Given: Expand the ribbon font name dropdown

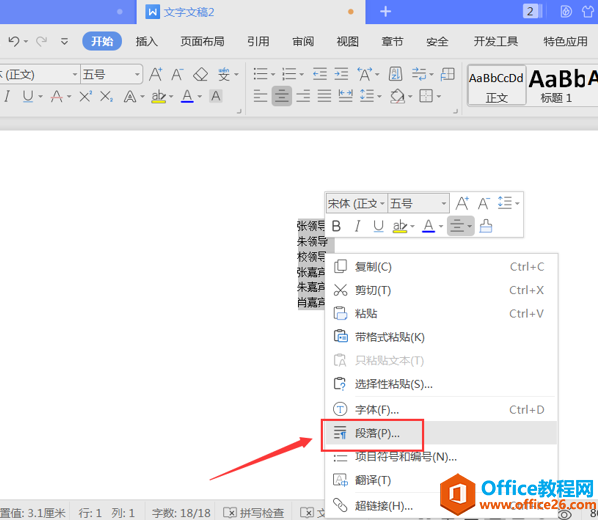Looking at the screenshot, I should tap(75, 74).
